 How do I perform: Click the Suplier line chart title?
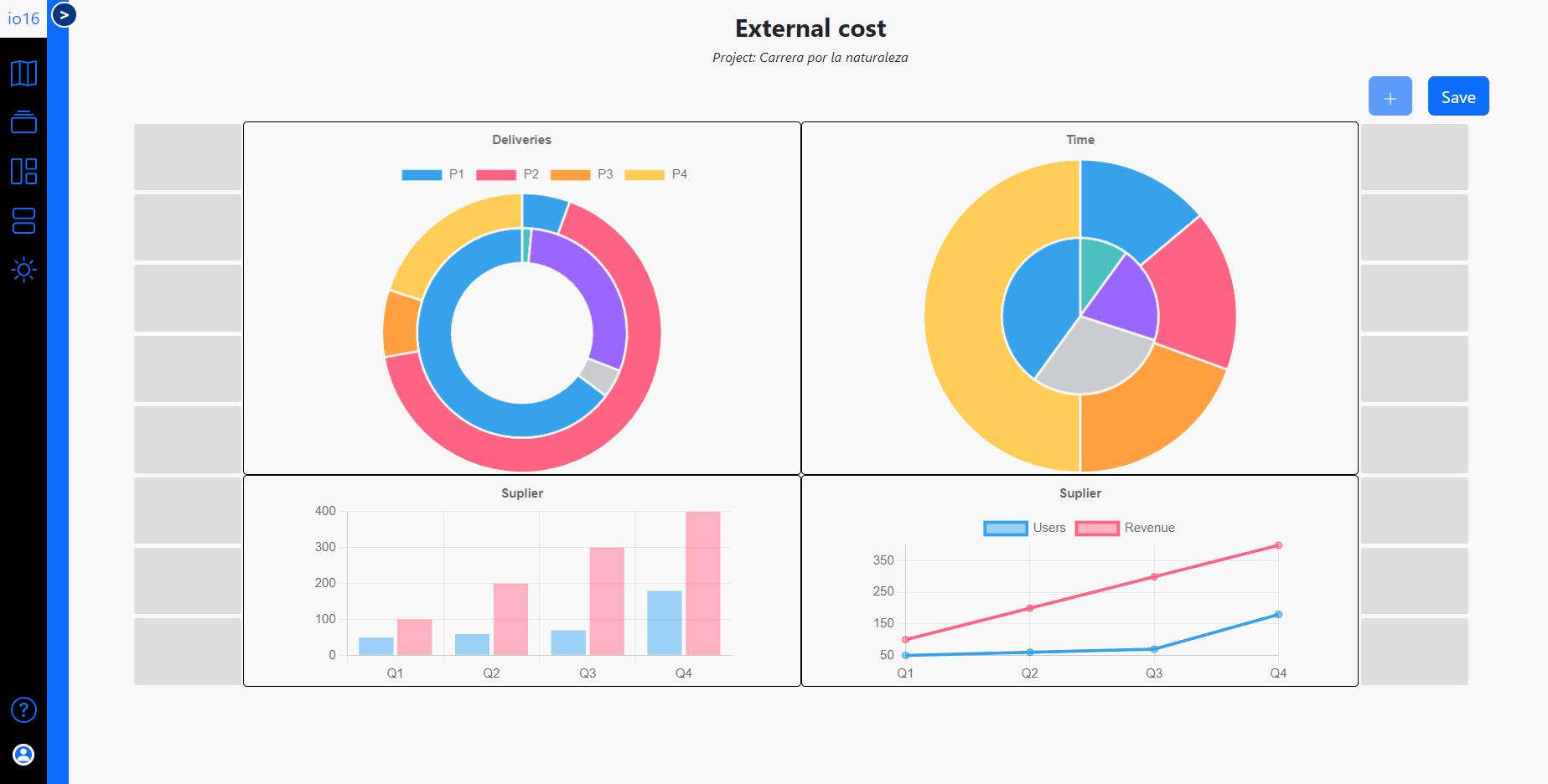pyautogui.click(x=1080, y=493)
